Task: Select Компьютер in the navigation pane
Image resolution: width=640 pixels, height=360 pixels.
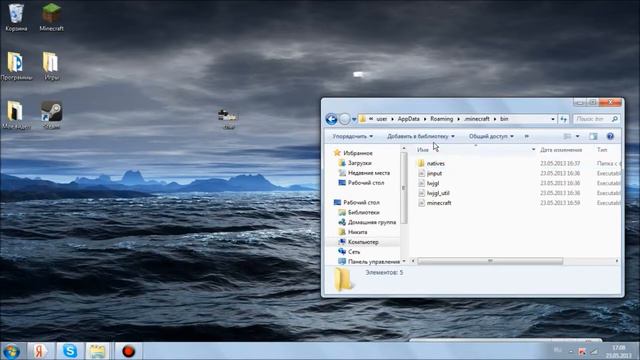Action: [x=363, y=242]
